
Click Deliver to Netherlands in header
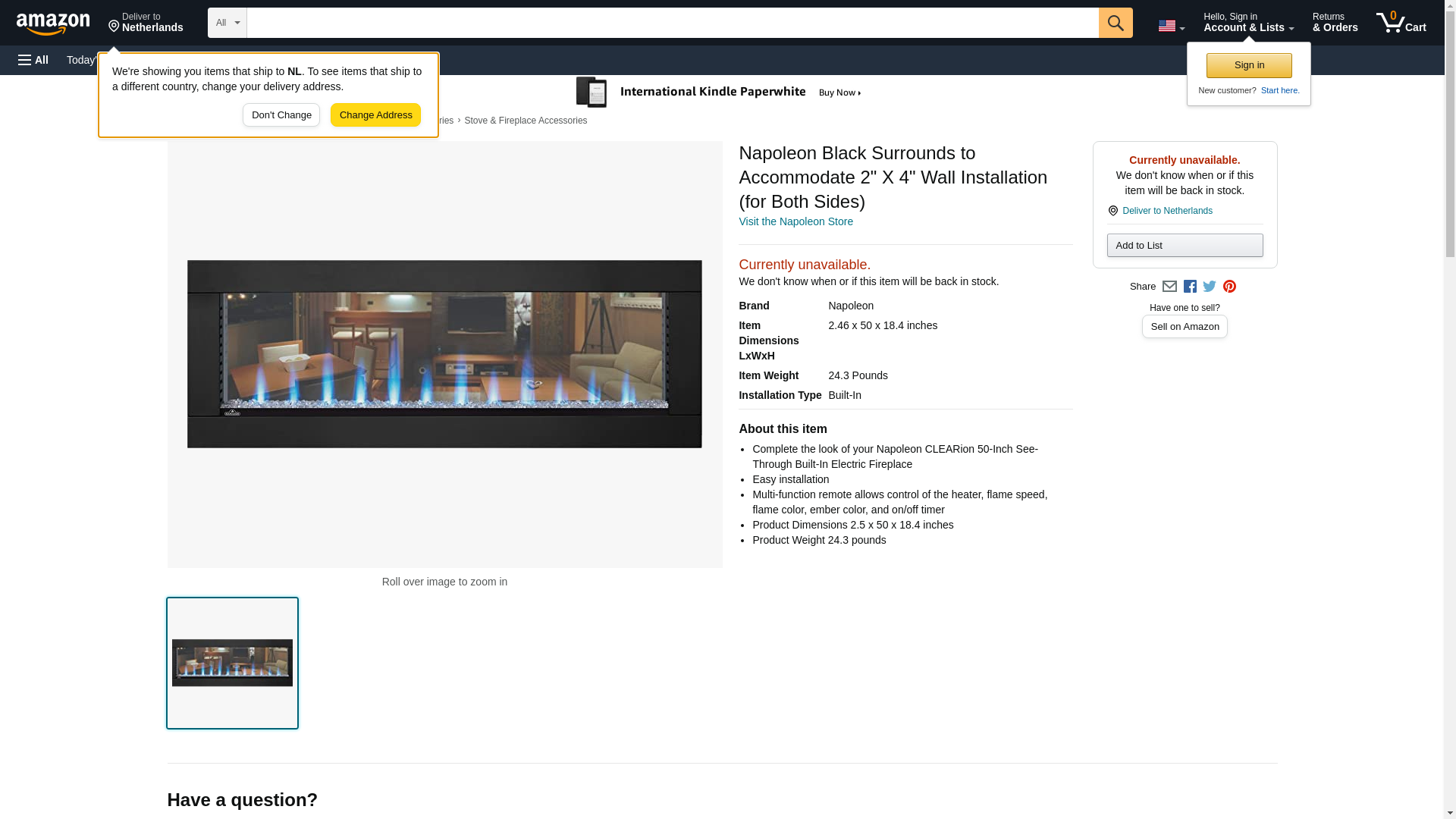(x=146, y=23)
